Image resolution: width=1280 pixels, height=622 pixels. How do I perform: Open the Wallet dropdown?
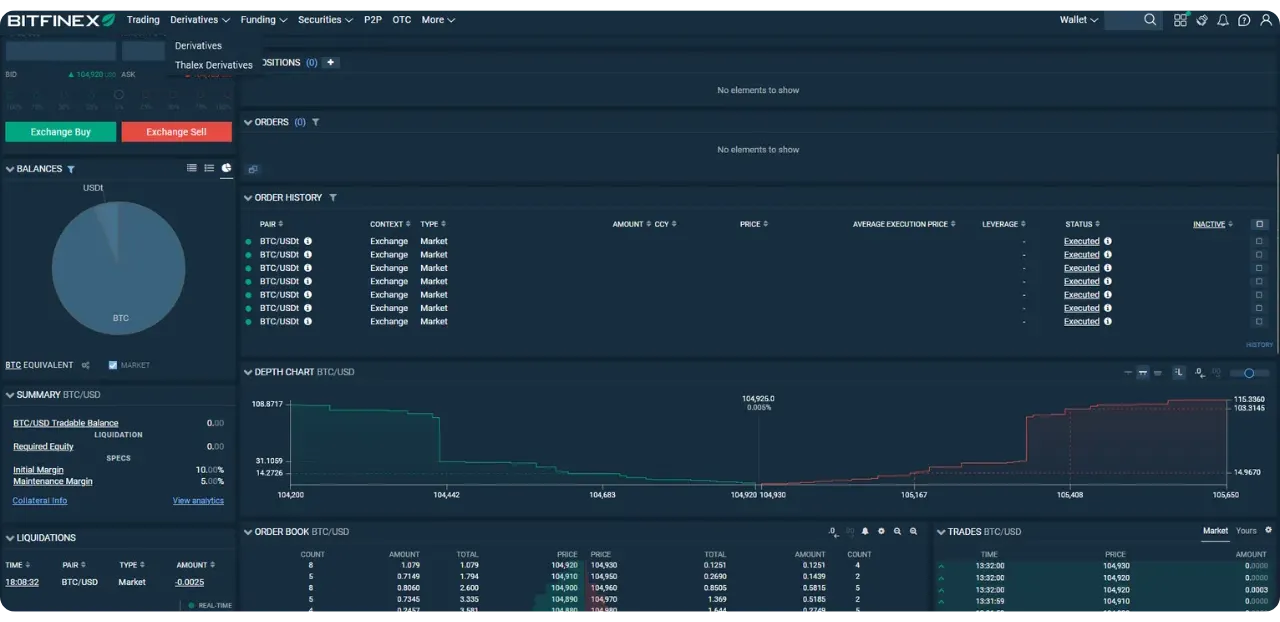point(1078,19)
